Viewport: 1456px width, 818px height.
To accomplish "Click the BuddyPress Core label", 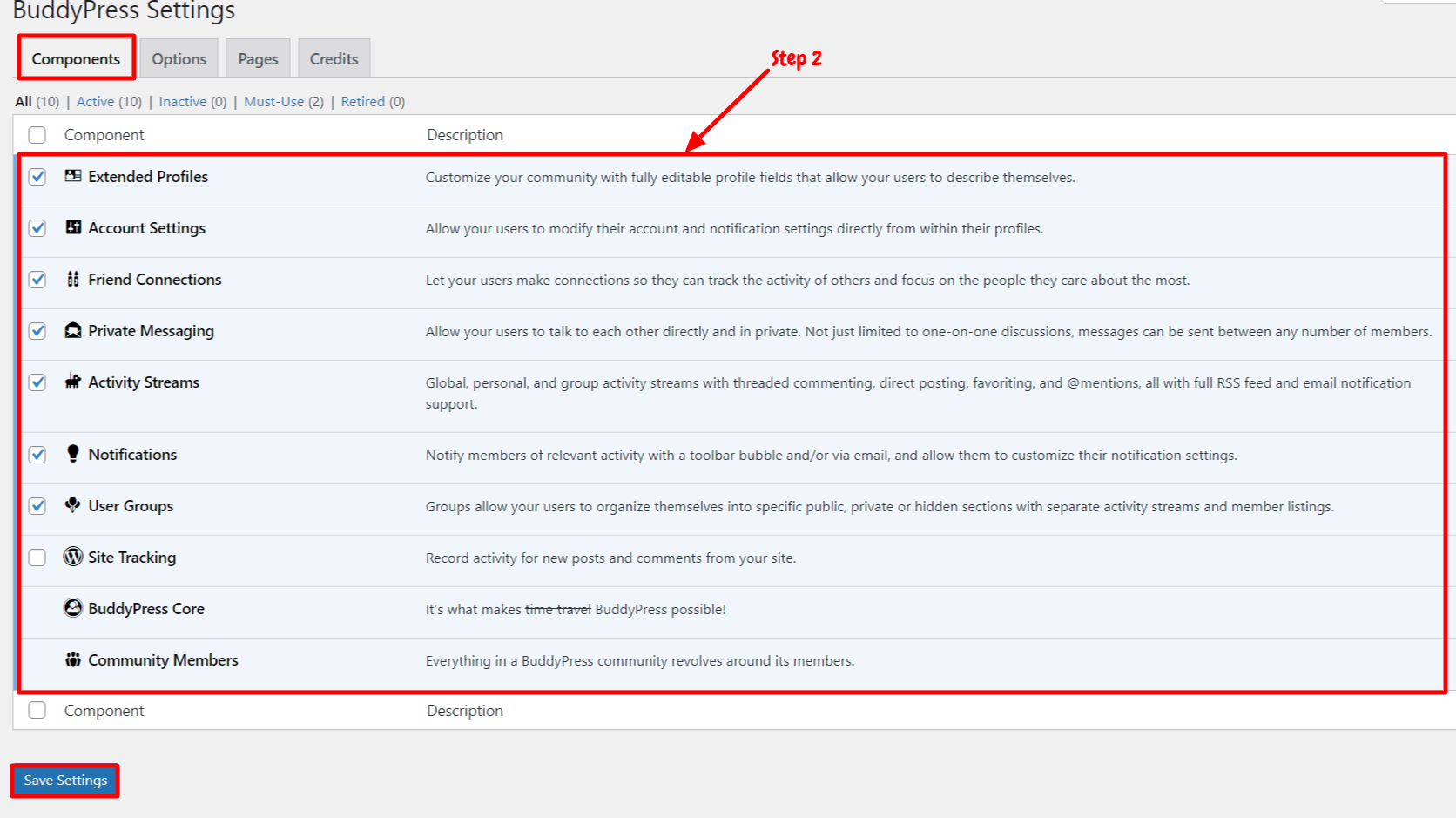I will (x=146, y=609).
